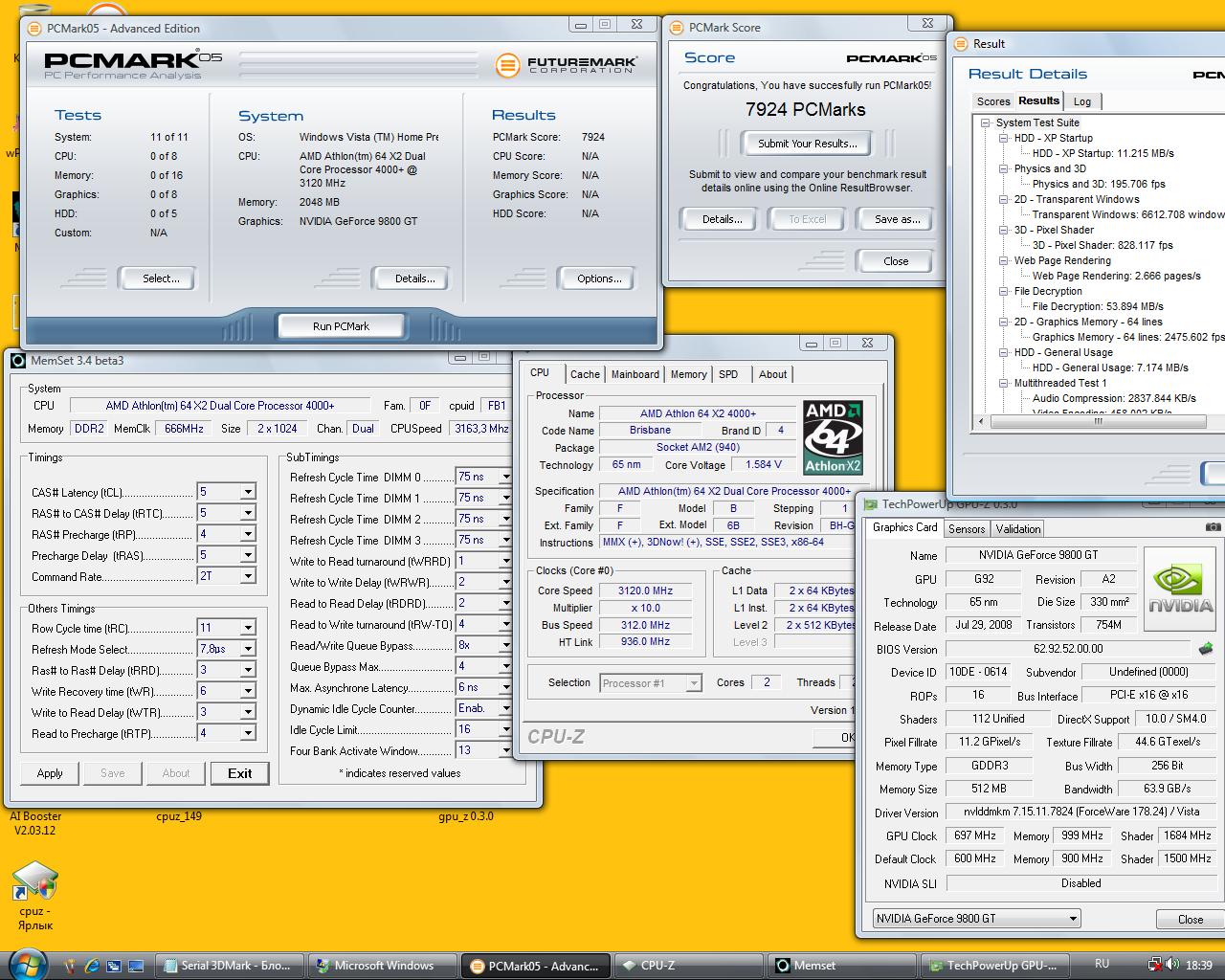The width and height of the screenshot is (1225, 980).
Task: Click Select... button under Tests
Action: tap(161, 278)
